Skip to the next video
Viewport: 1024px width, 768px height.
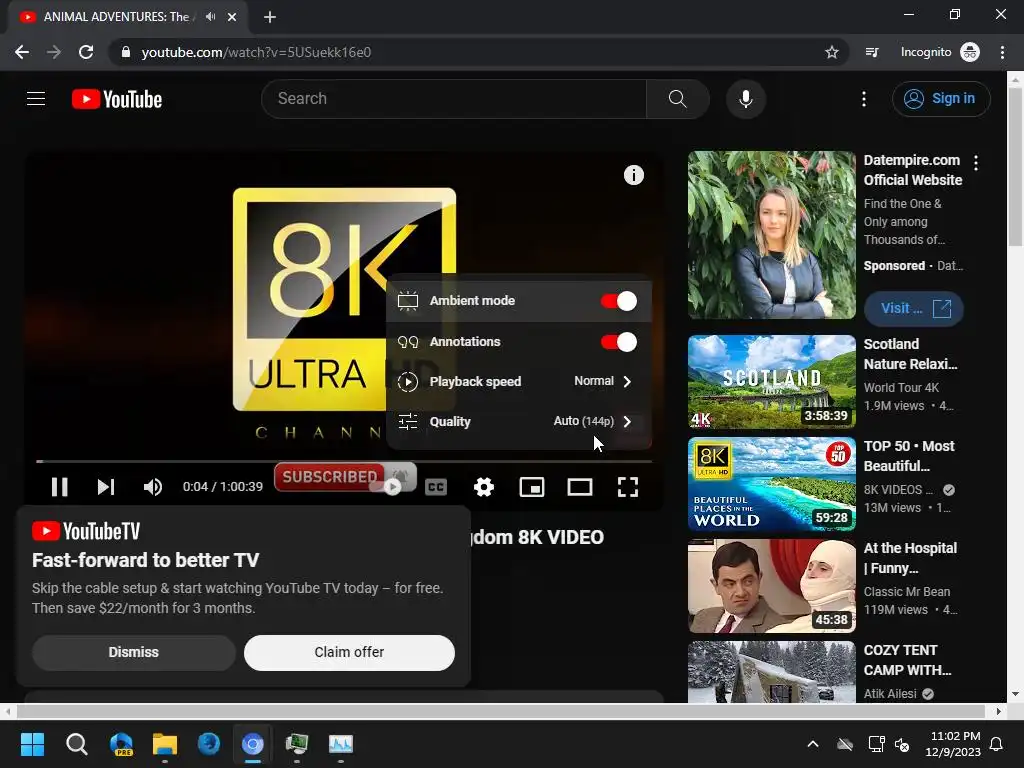point(106,487)
